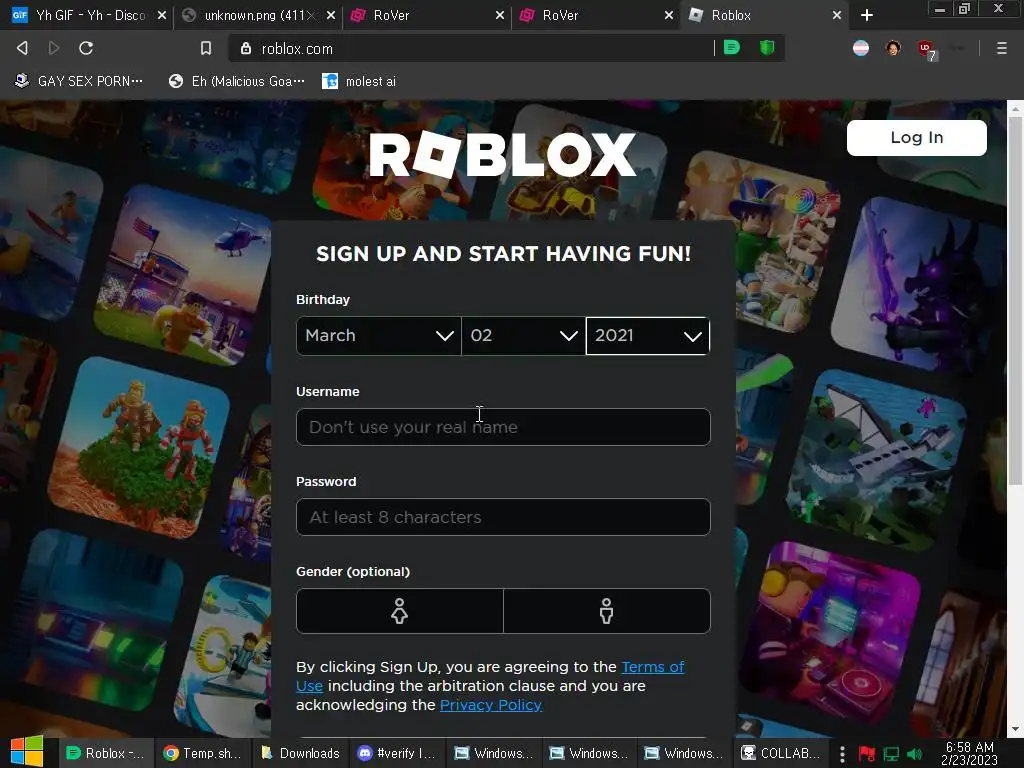Open the browser hamburger menu

point(1001,48)
